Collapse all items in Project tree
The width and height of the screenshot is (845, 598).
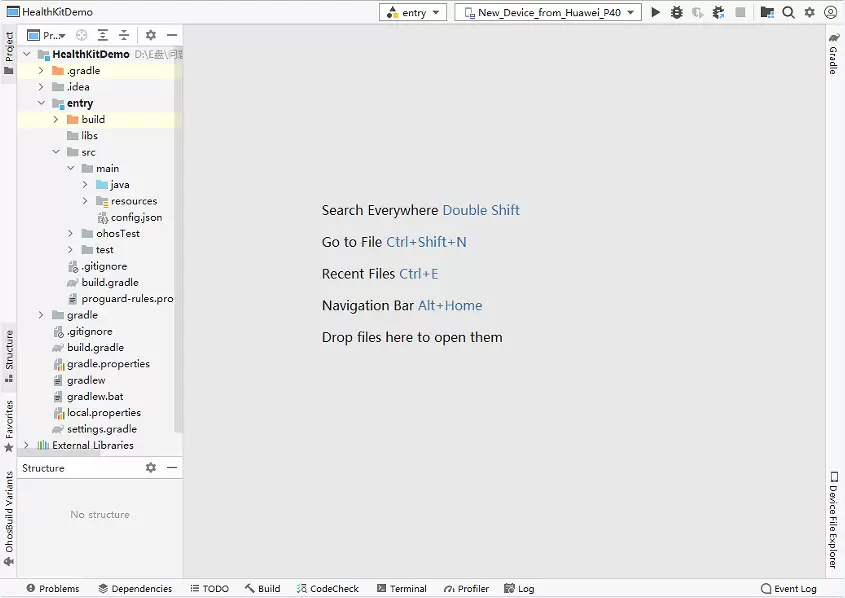point(124,35)
